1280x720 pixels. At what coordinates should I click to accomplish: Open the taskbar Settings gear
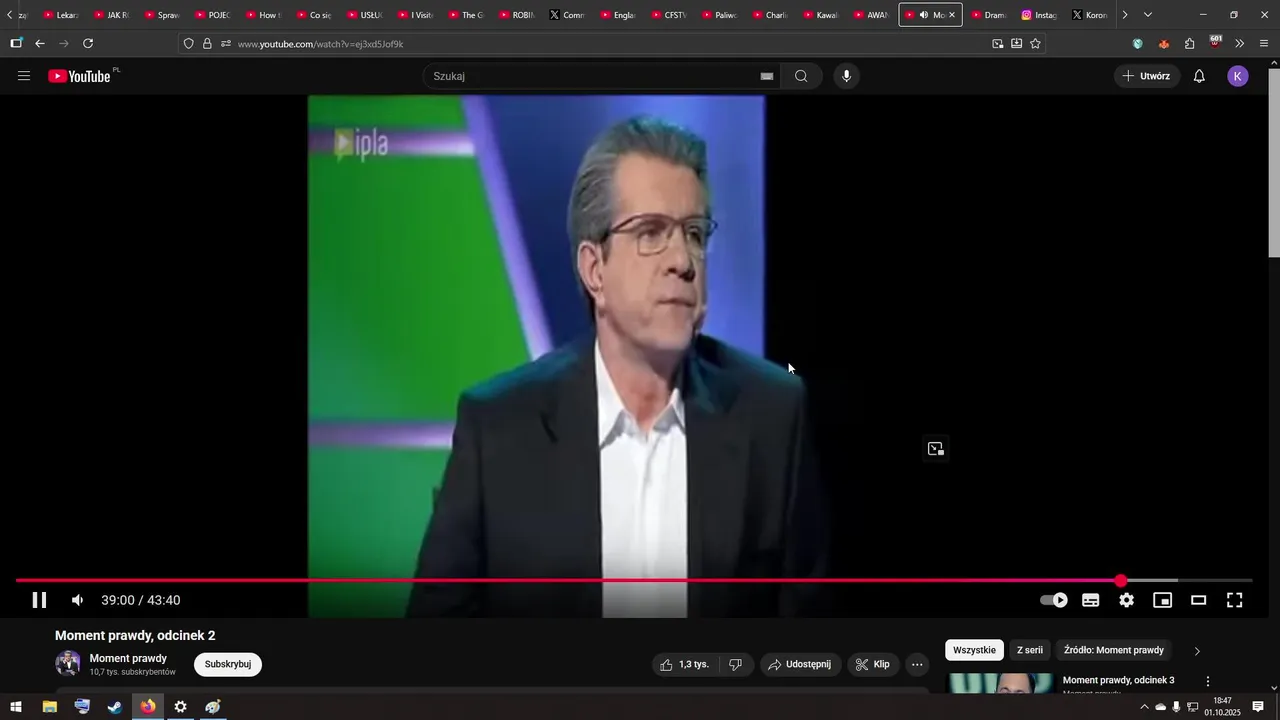click(180, 707)
